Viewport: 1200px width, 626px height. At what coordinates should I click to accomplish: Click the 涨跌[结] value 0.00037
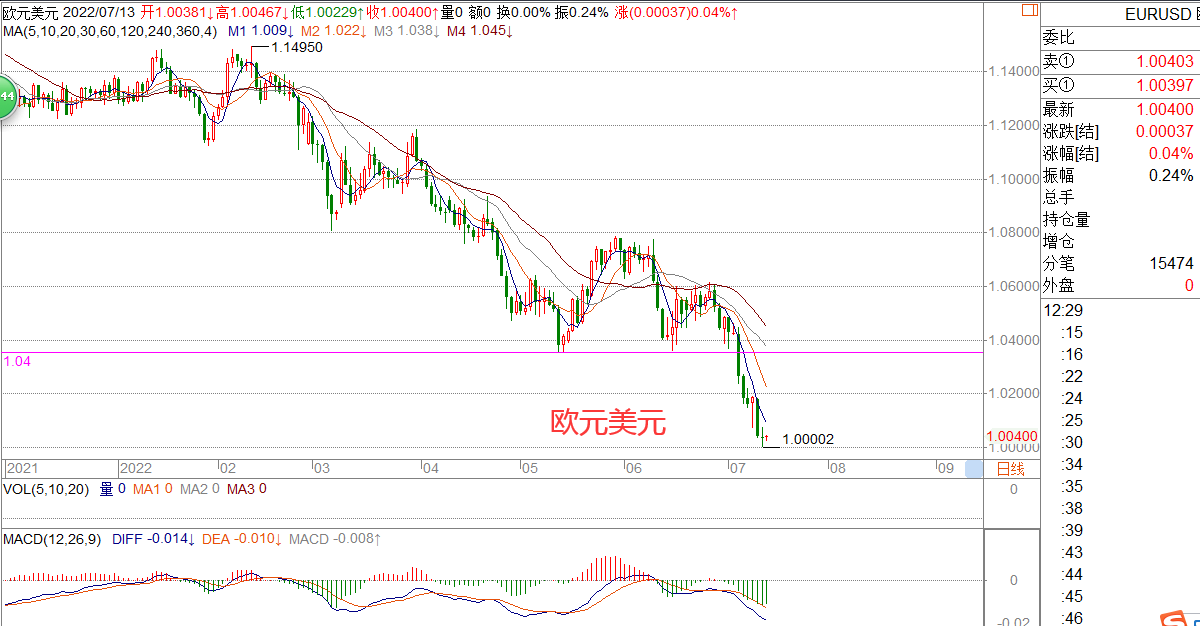(x=1164, y=131)
